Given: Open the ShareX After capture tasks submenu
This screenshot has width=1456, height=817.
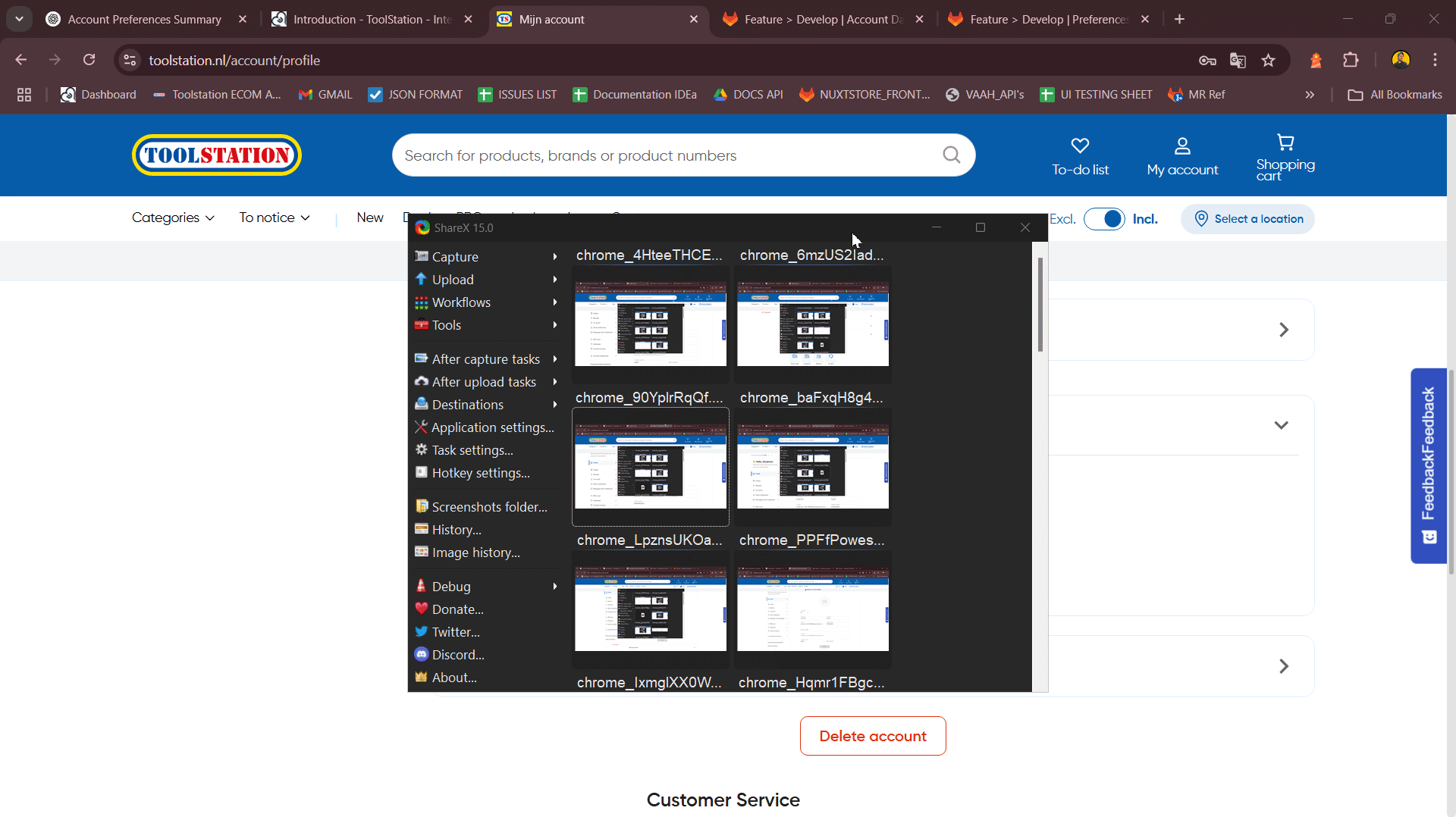Looking at the screenshot, I should pyautogui.click(x=485, y=359).
